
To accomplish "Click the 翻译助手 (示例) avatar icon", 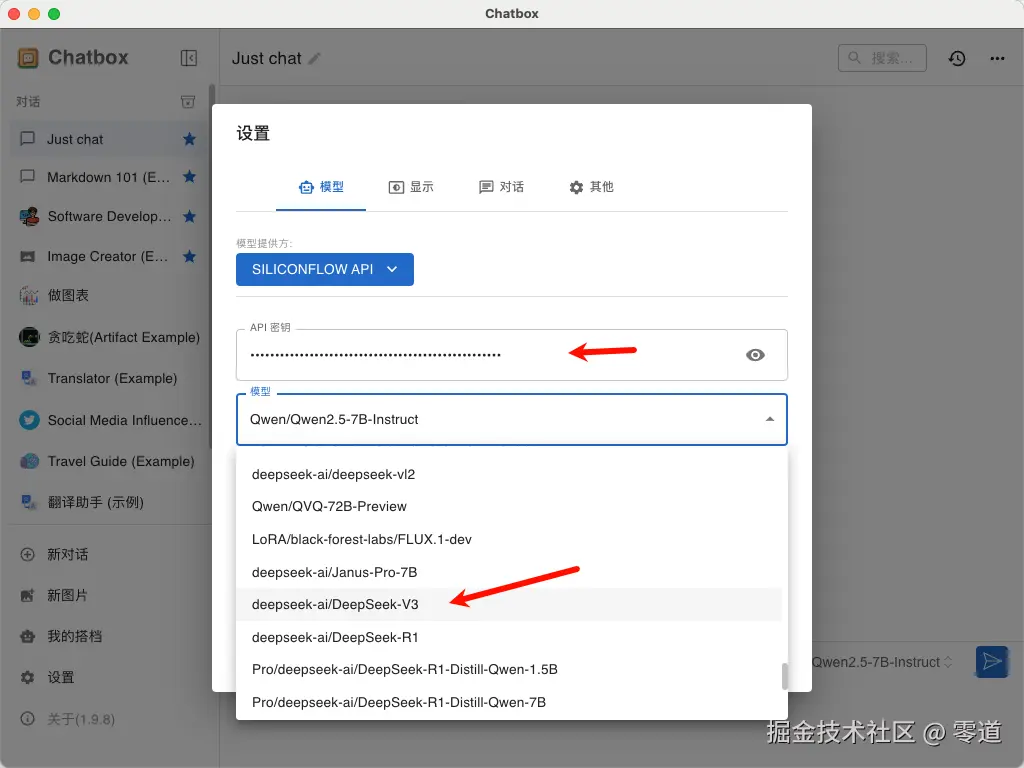I will (29, 502).
